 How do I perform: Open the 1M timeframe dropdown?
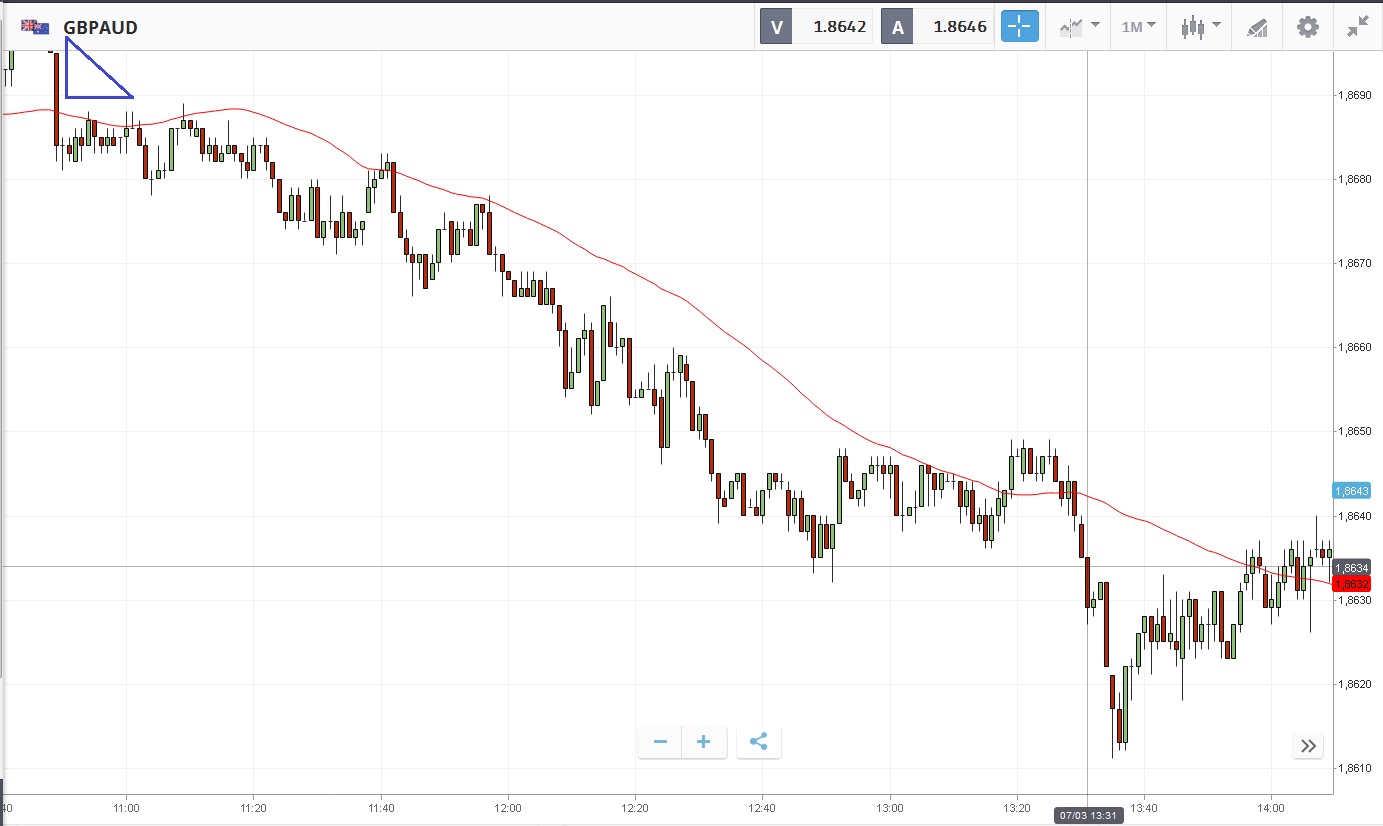coord(1138,27)
